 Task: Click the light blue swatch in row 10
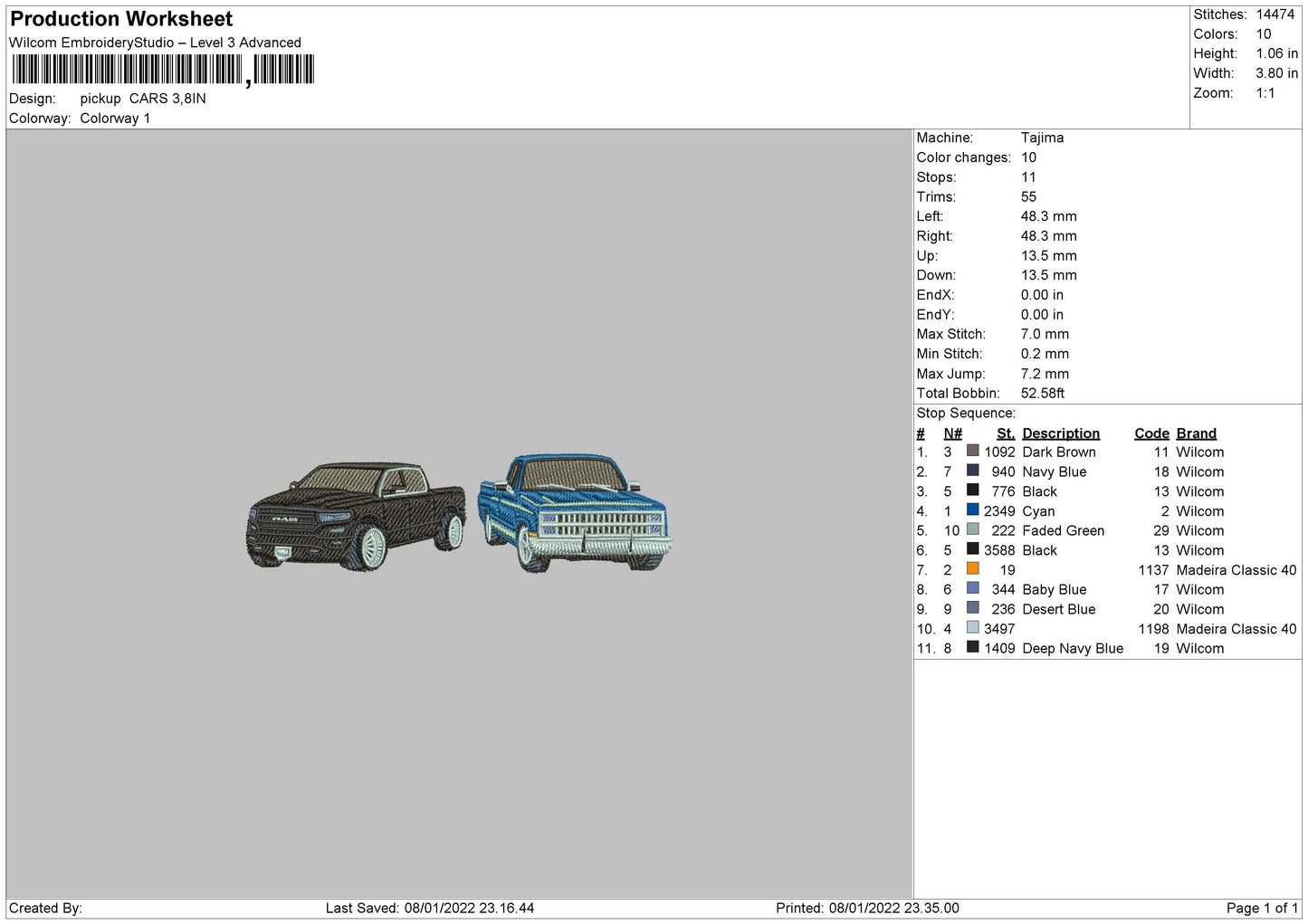[x=973, y=627]
